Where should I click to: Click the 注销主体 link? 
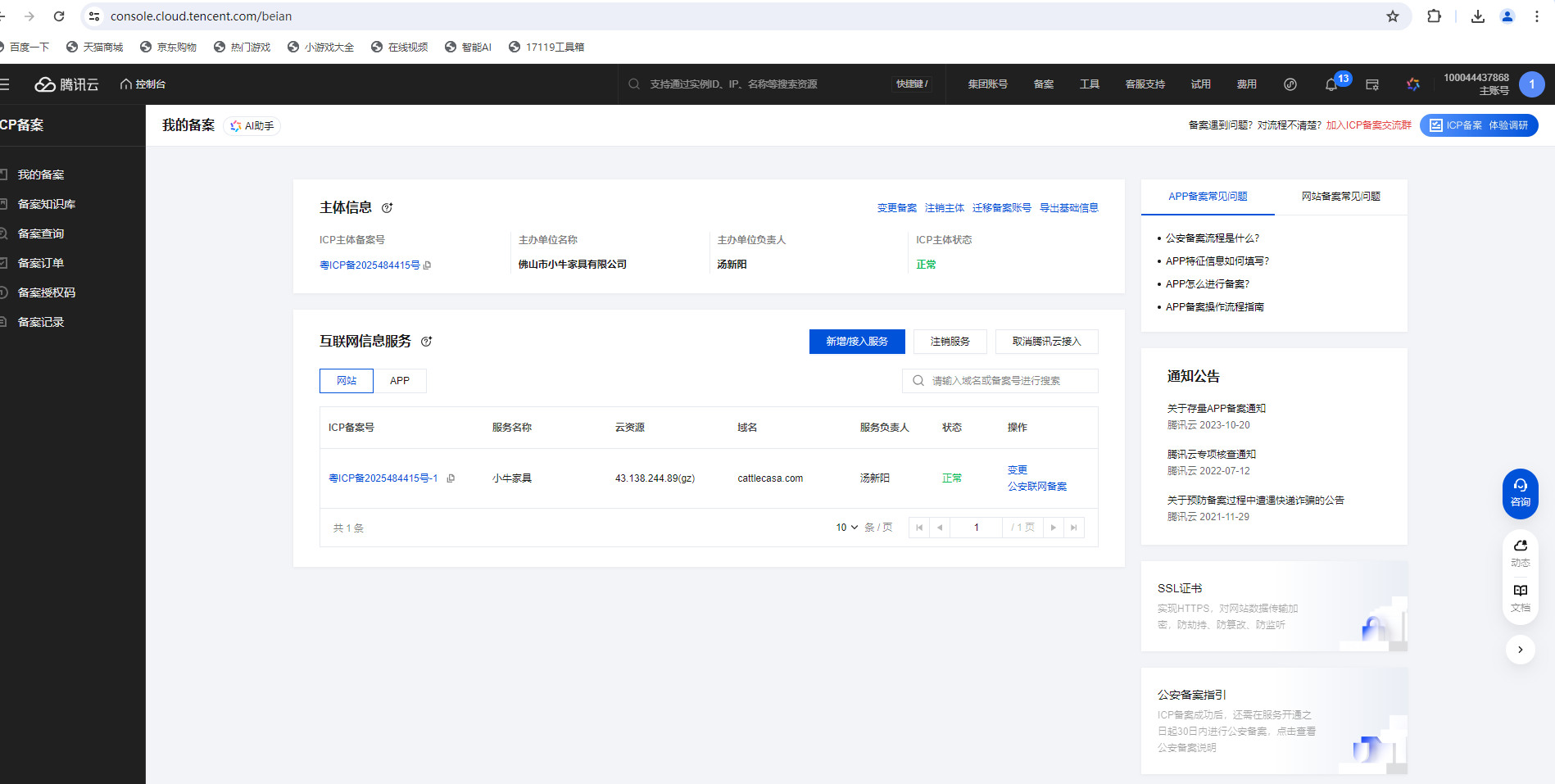(x=945, y=208)
